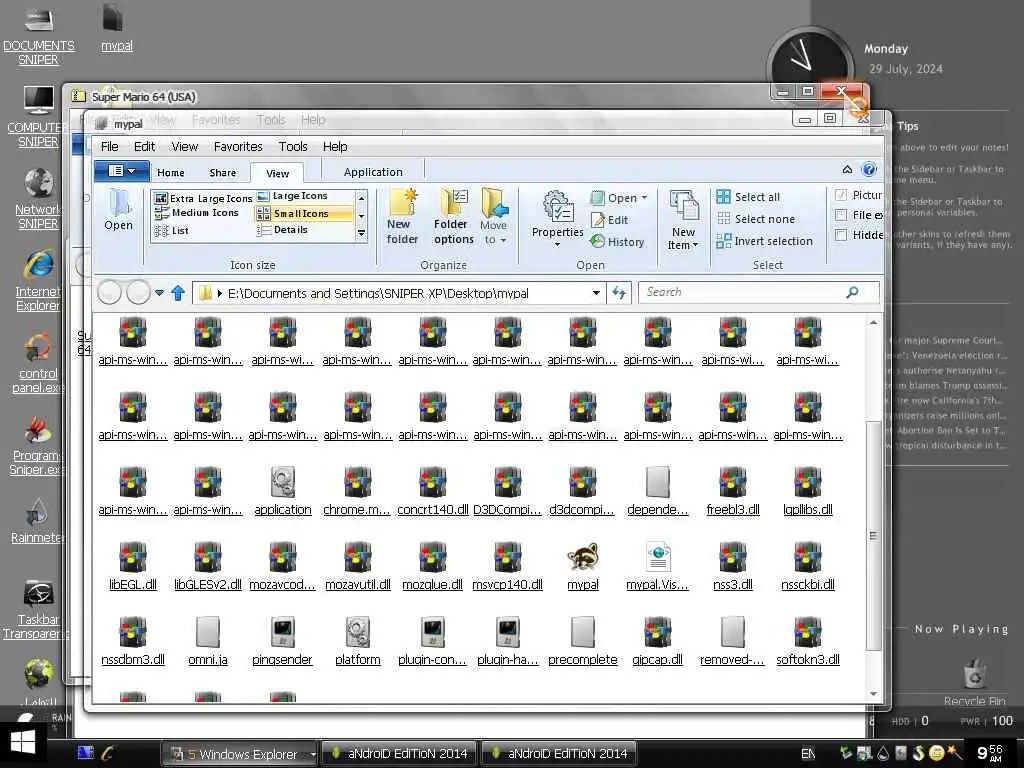The width and height of the screenshot is (1024, 768).
Task: Select libGLESv2.dll file
Action: [x=208, y=566]
